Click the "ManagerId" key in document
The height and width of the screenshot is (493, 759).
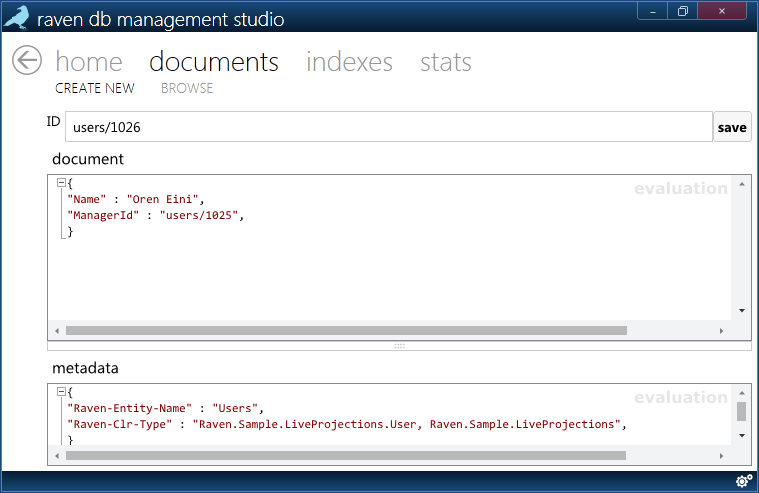coord(103,215)
